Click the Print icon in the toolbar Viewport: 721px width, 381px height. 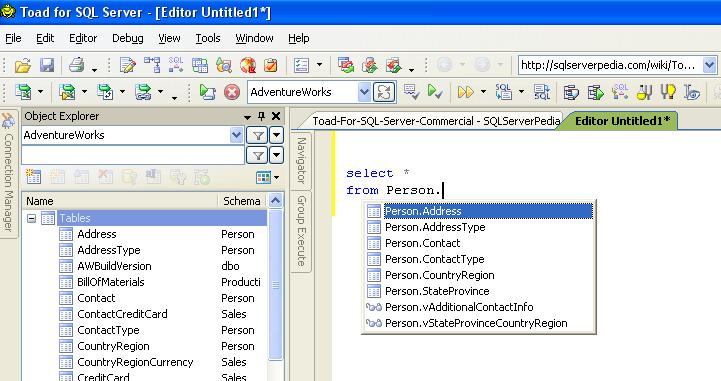[76, 65]
